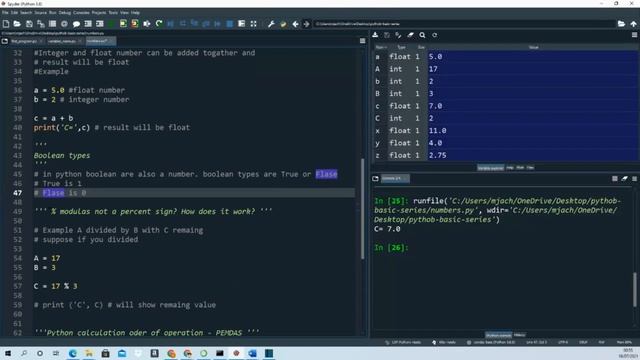Image resolution: width=640 pixels, height=360 pixels.
Task: Open the Debug menu
Action: 64,13
